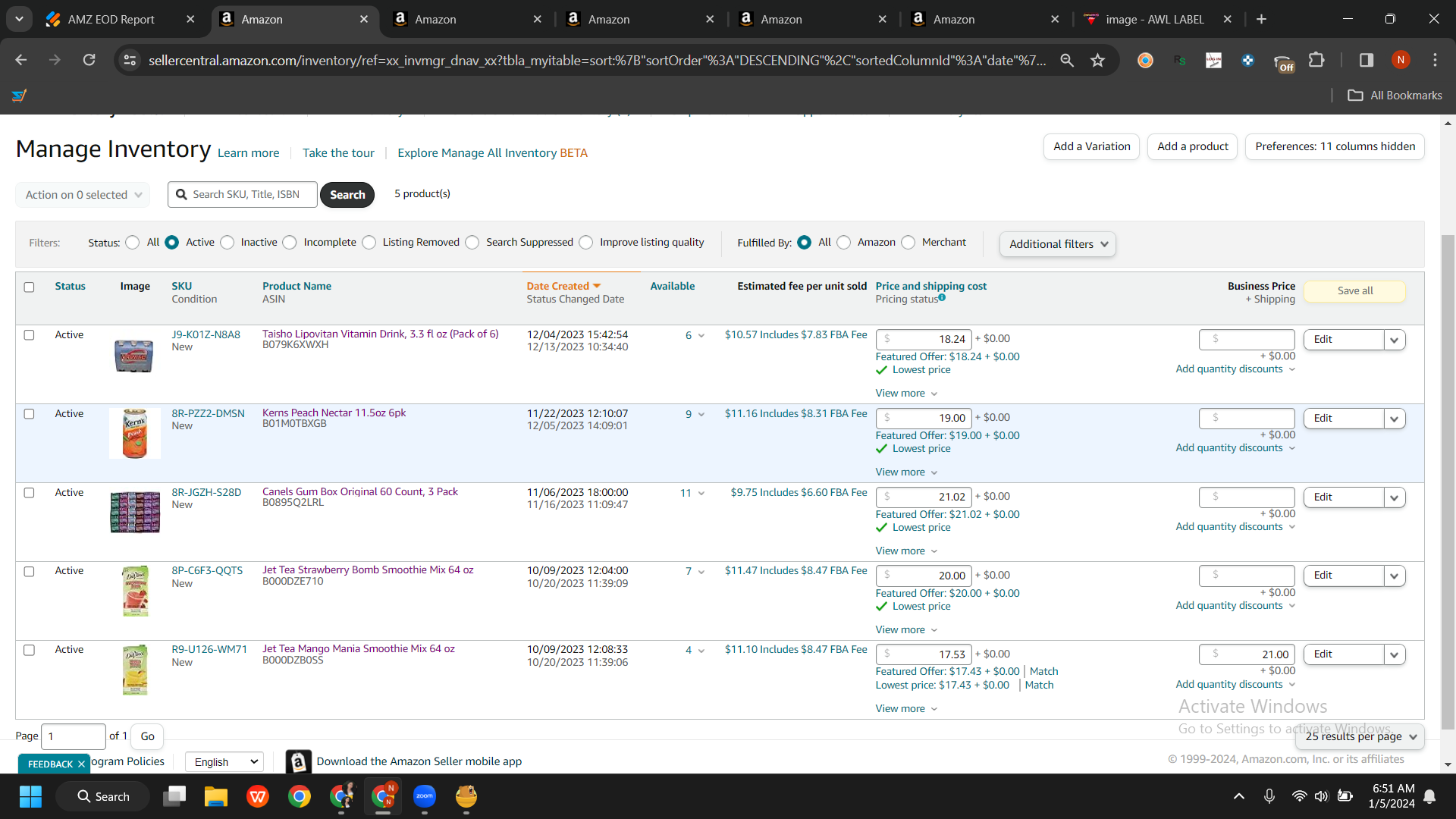Click the Add a Variation button
Image resolution: width=1456 pixels, height=819 pixels.
point(1091,146)
